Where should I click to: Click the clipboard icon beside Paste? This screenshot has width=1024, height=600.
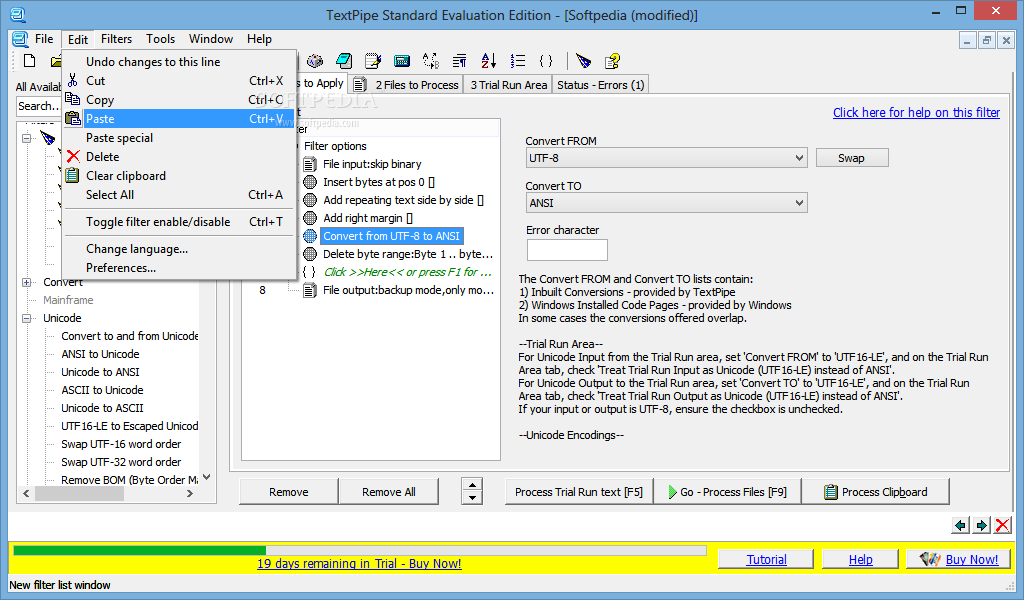[x=72, y=118]
